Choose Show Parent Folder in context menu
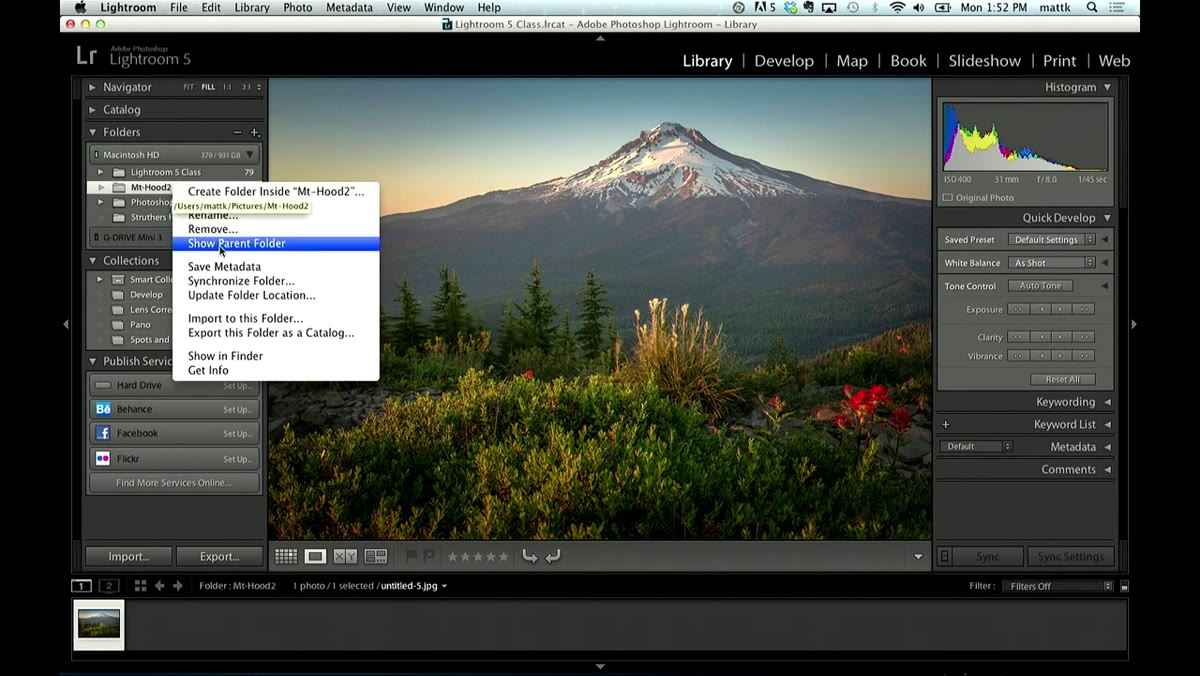The width and height of the screenshot is (1200, 676). (x=276, y=243)
